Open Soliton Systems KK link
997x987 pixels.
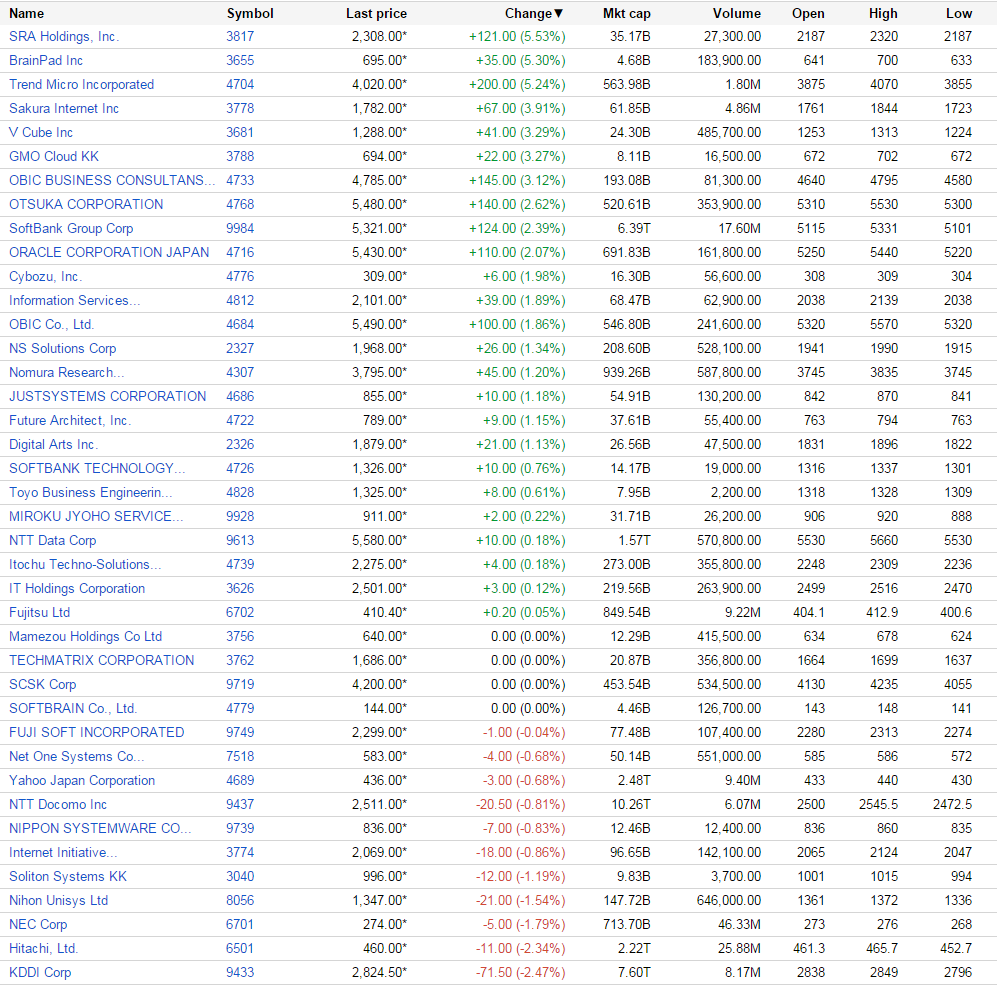pos(68,876)
